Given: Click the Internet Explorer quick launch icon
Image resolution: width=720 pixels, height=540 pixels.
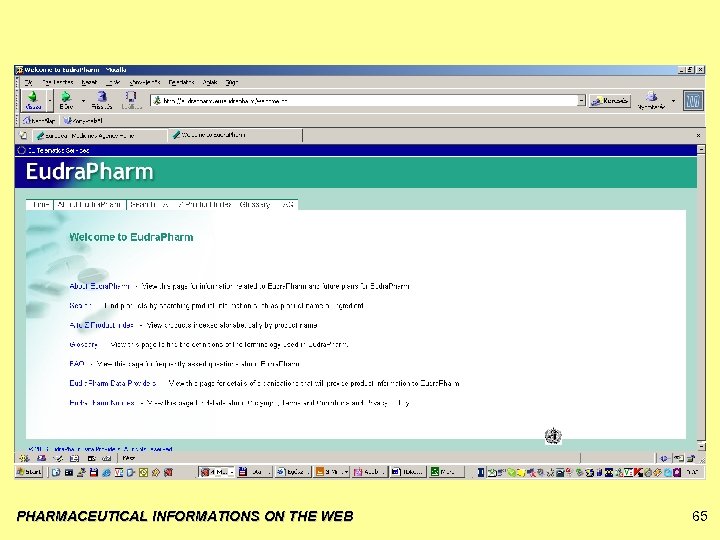Looking at the screenshot, I should (x=106, y=472).
